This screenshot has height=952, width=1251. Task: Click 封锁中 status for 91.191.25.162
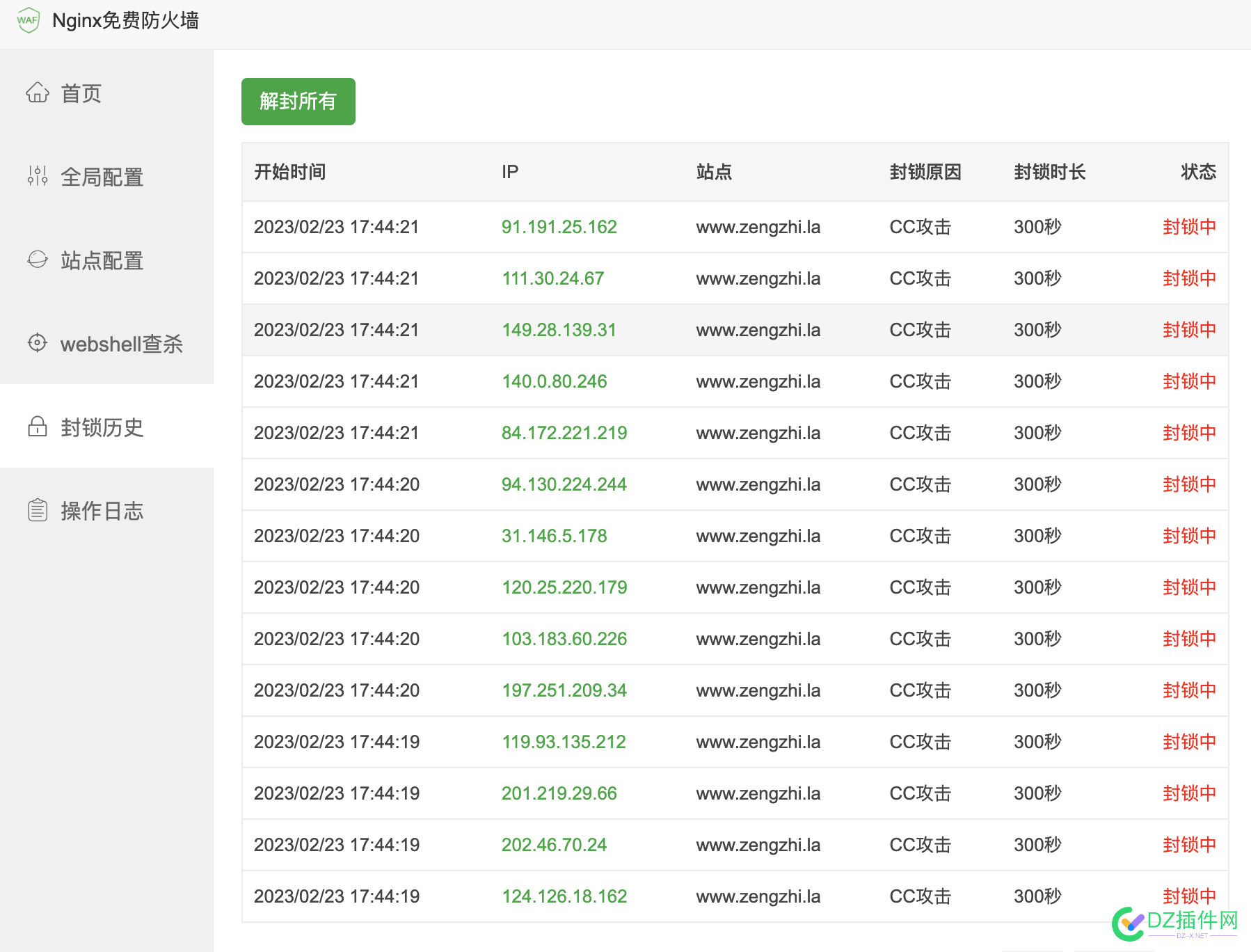pos(1190,227)
